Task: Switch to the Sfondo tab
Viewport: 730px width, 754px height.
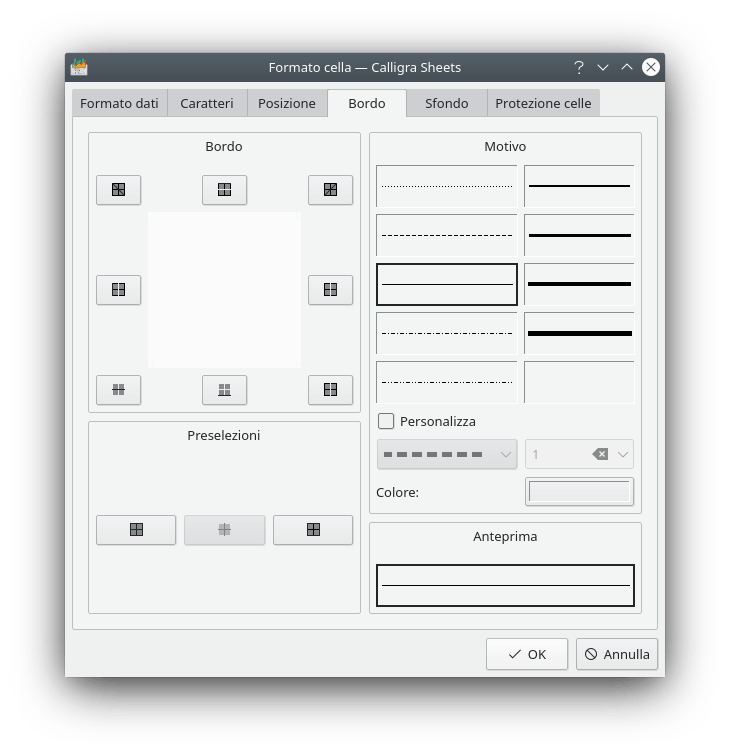Action: (x=446, y=103)
